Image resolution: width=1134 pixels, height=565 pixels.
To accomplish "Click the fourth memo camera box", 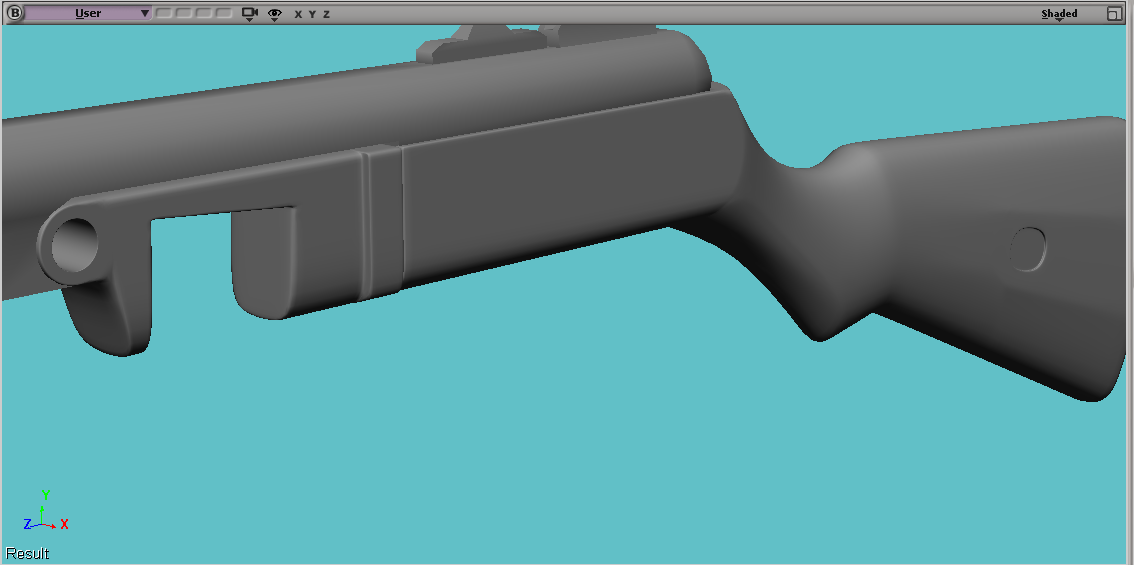I will [224, 13].
